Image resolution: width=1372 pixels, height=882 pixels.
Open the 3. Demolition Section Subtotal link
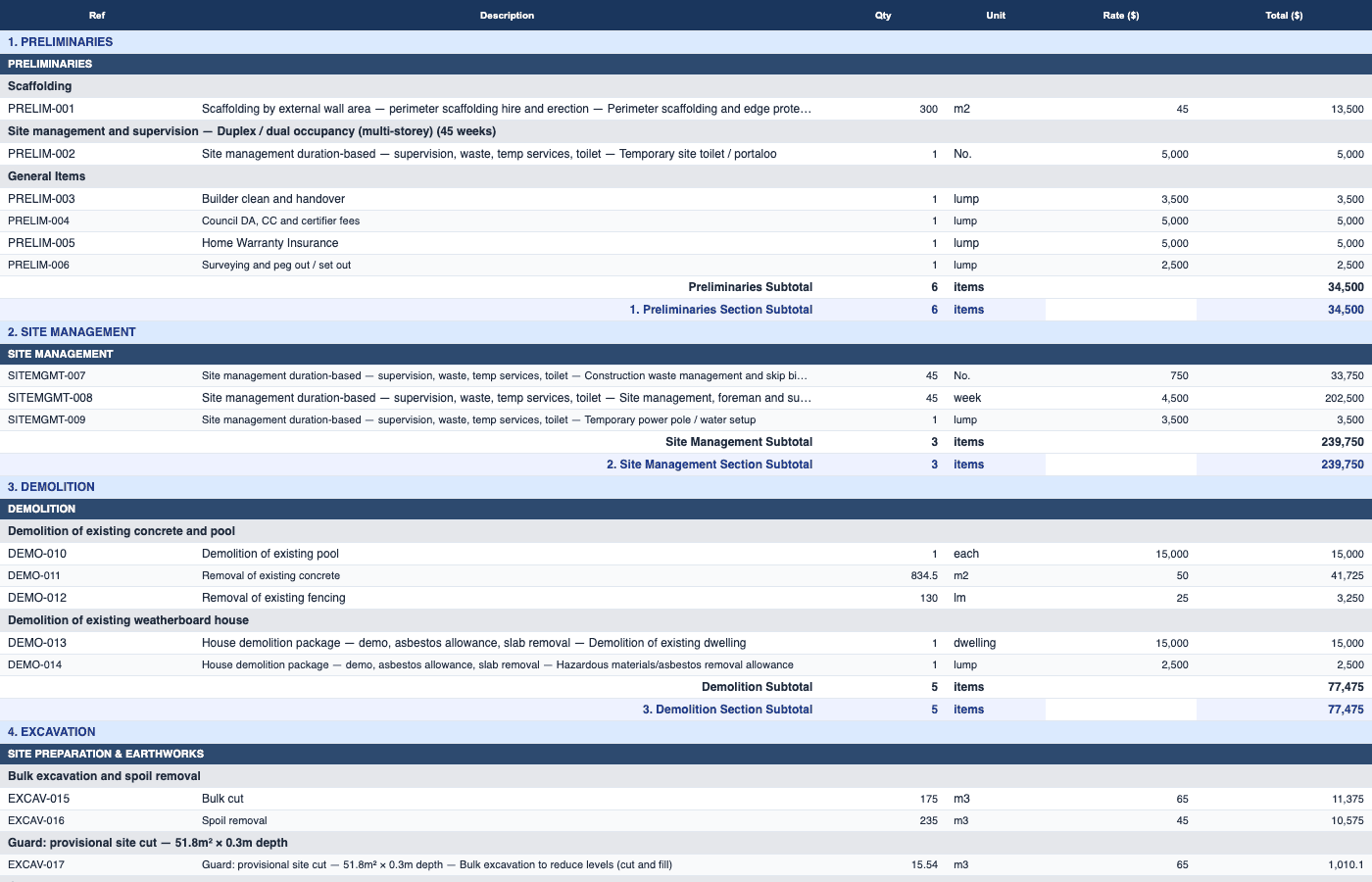click(x=727, y=709)
